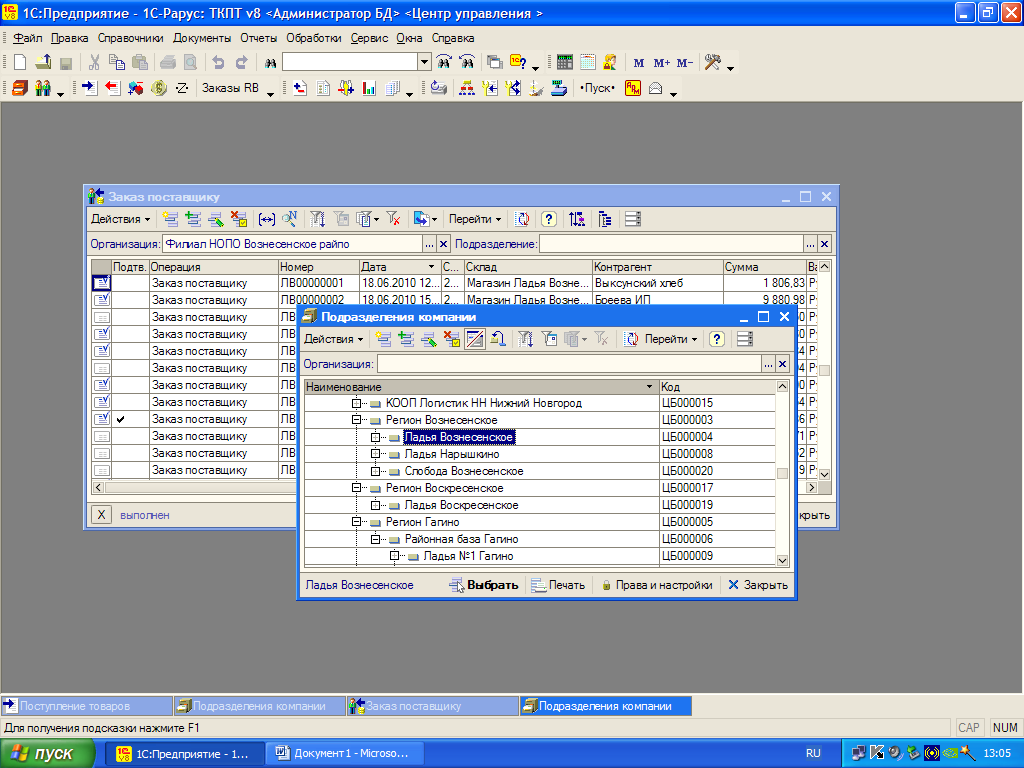Screen dimensions: 1024x768
Task: Click search by number icon in Заказ поставщику toolbar
Action: pyautogui.click(x=289, y=219)
